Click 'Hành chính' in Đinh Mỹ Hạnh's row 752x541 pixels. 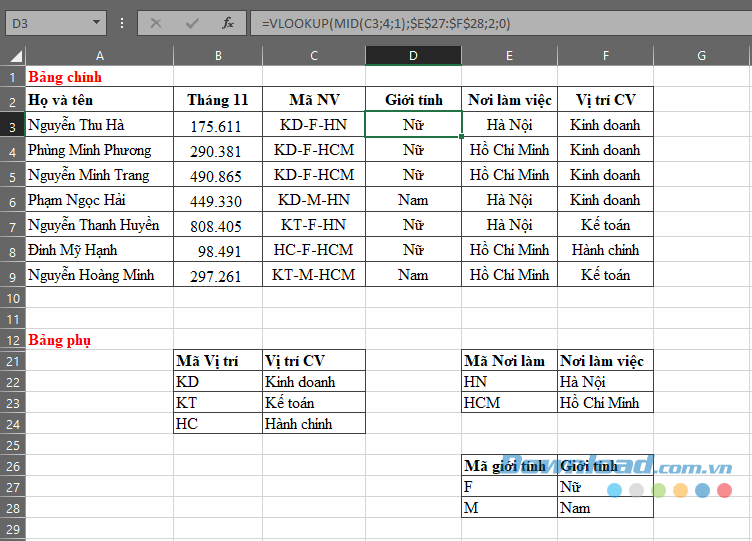point(605,249)
